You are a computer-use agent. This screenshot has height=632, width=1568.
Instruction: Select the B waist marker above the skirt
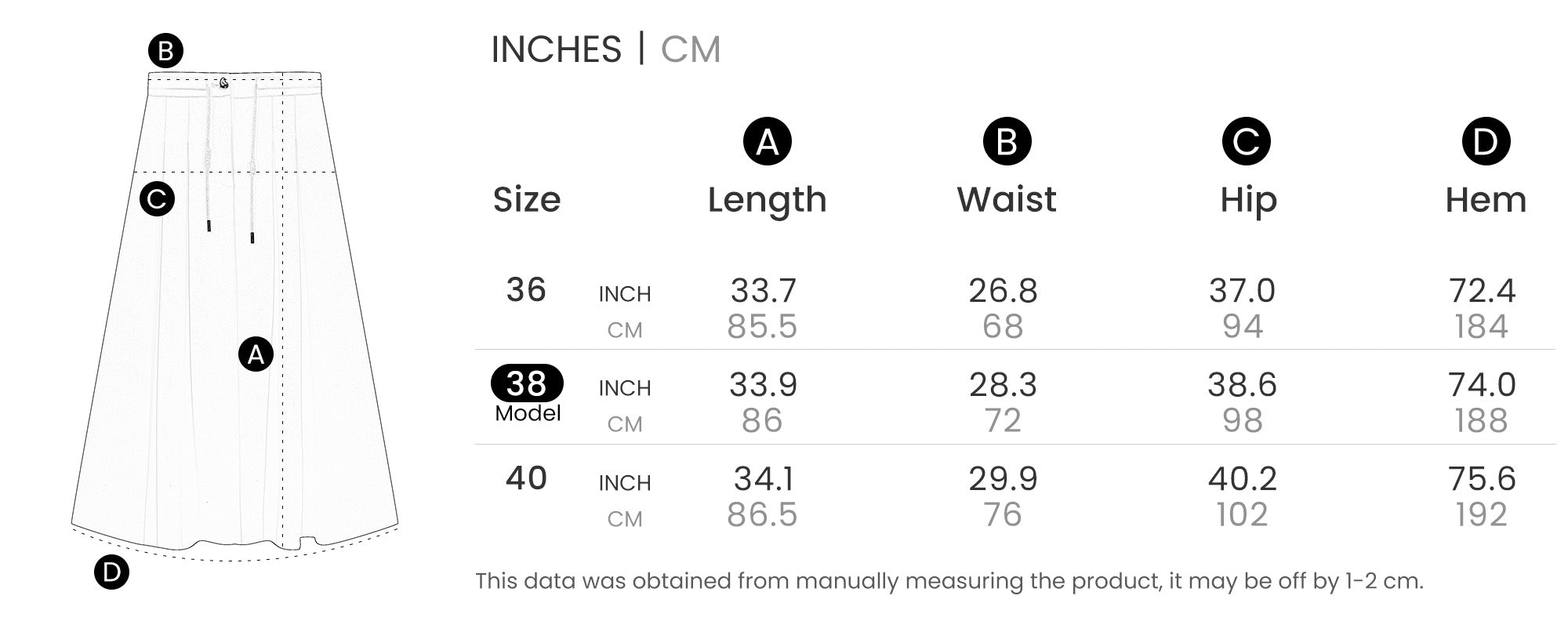tap(165, 52)
